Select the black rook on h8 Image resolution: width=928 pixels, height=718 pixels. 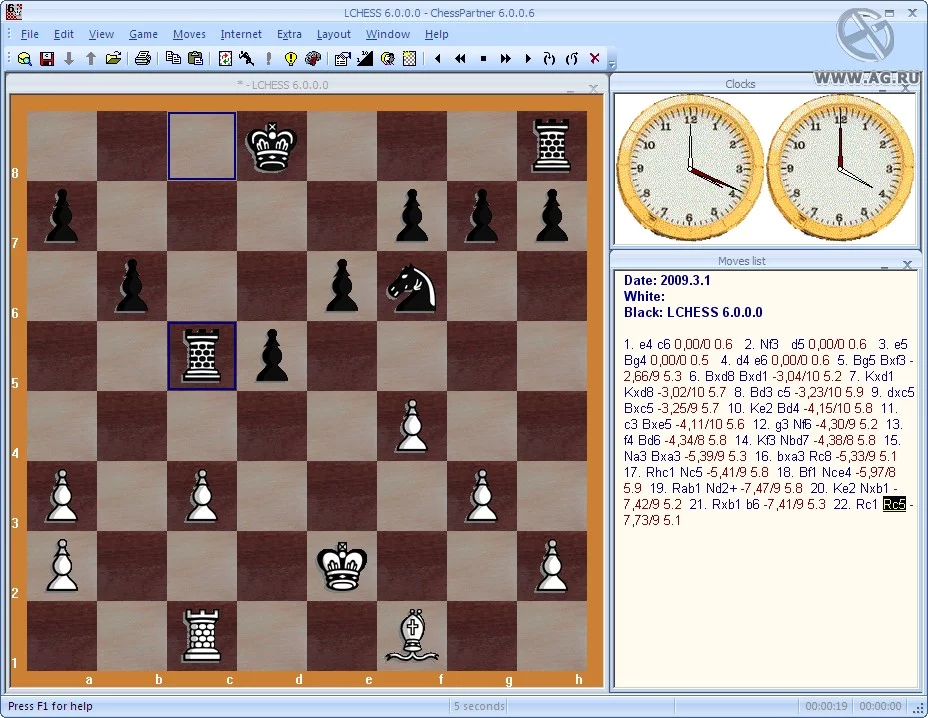tap(551, 146)
